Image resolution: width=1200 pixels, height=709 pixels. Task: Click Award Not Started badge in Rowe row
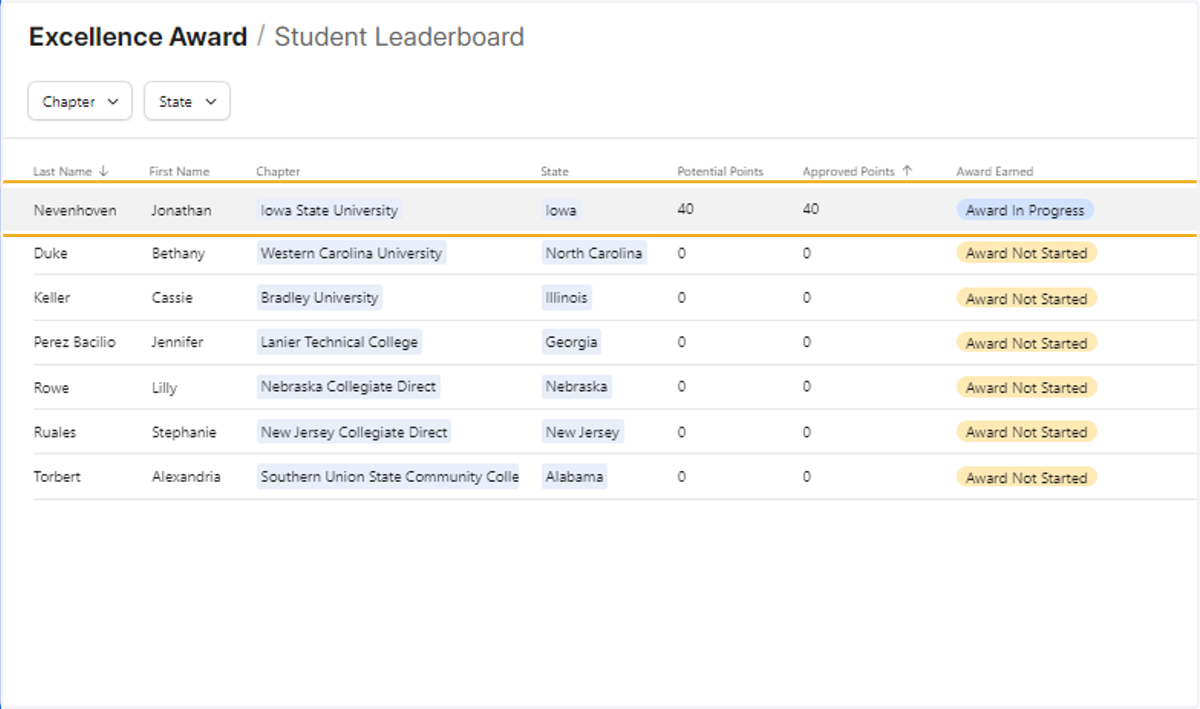click(x=1026, y=387)
